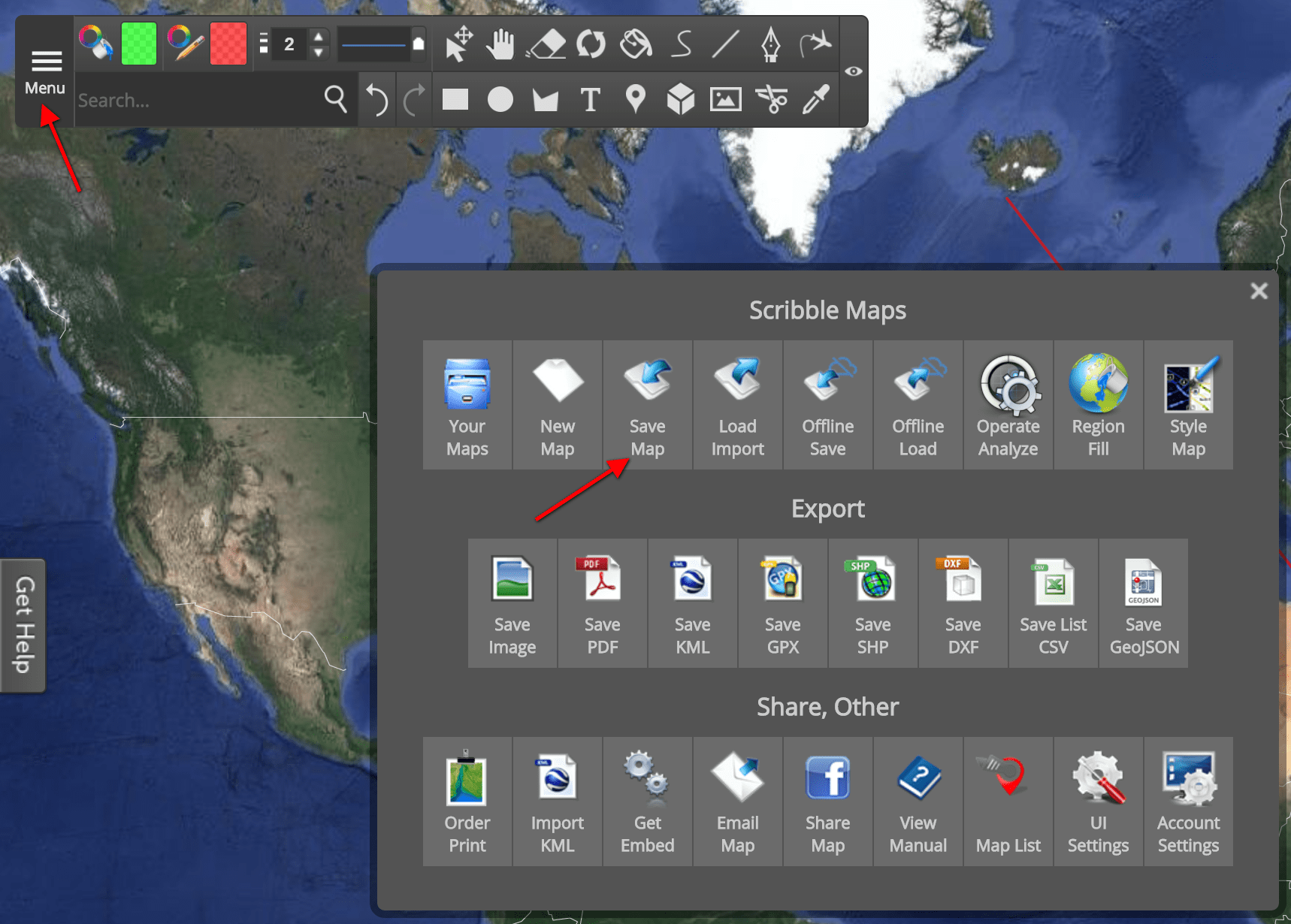Screen dimensions: 1291x924
Task: Click the green fill color swatch
Action: coord(138,43)
